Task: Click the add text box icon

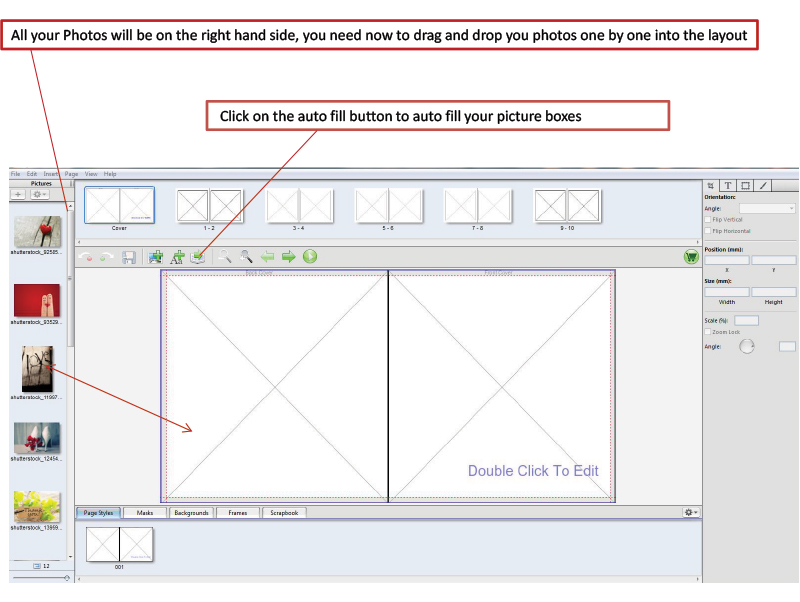Action: (x=177, y=257)
